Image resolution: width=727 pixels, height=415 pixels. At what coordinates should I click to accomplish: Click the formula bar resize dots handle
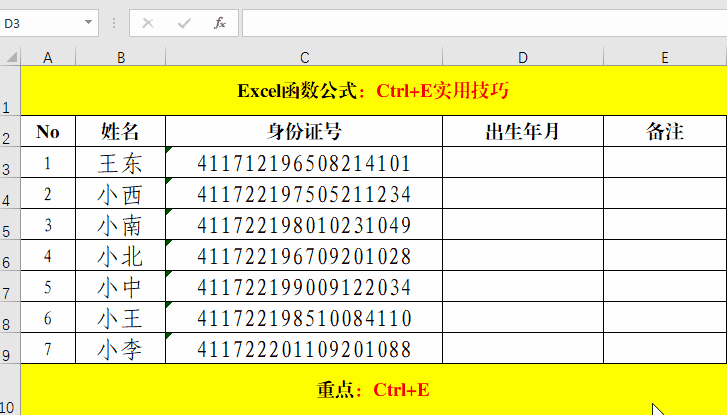pyautogui.click(x=114, y=23)
